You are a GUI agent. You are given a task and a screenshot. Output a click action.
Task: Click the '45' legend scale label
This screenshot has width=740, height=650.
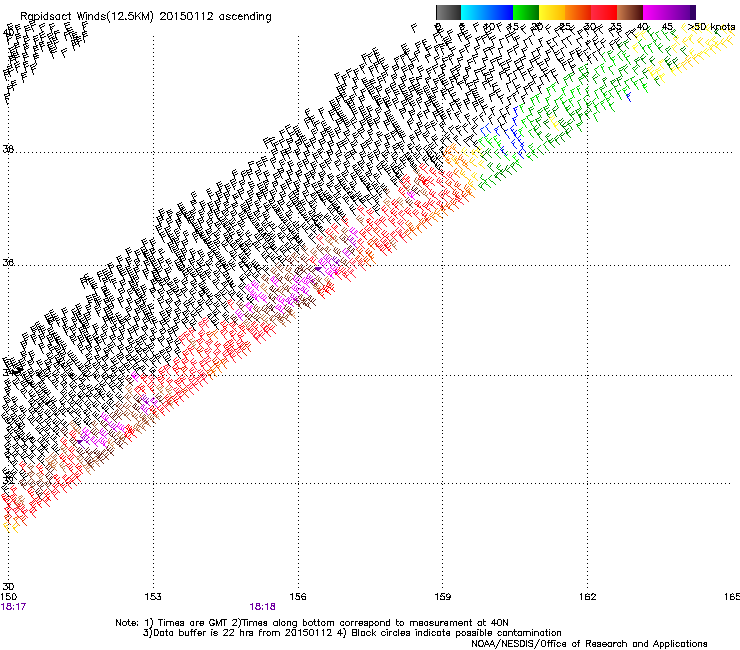click(x=667, y=27)
